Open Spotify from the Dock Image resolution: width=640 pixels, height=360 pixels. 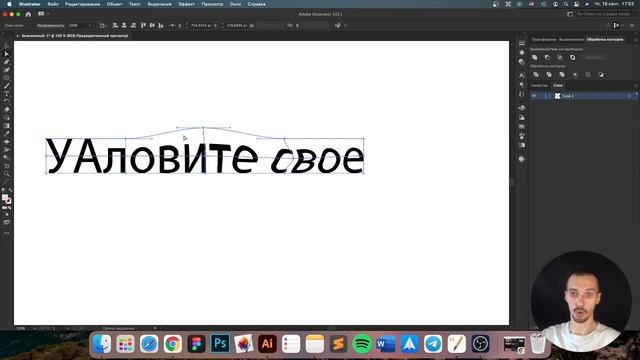(x=362, y=344)
